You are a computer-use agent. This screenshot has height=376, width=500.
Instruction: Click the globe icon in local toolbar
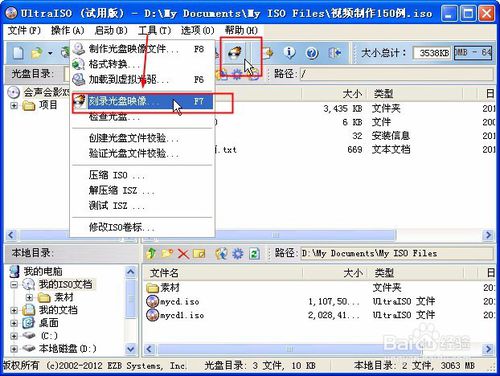[221, 254]
